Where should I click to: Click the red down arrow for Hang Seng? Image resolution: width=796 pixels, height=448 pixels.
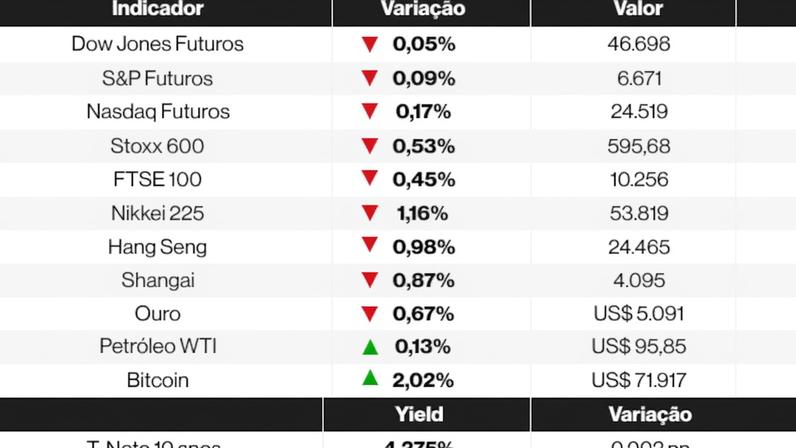370,246
